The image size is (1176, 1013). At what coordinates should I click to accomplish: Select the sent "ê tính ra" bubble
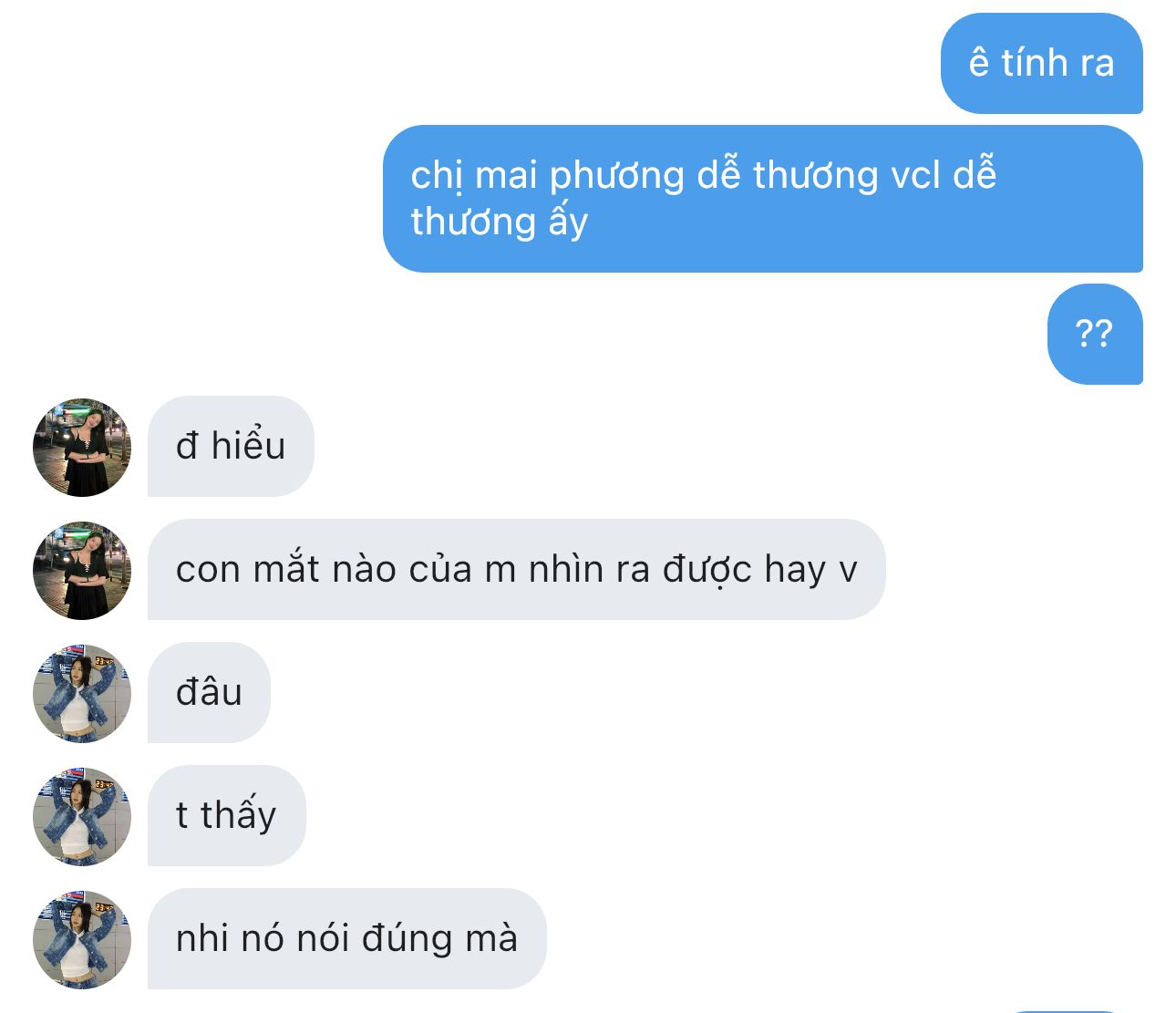coord(1041,64)
